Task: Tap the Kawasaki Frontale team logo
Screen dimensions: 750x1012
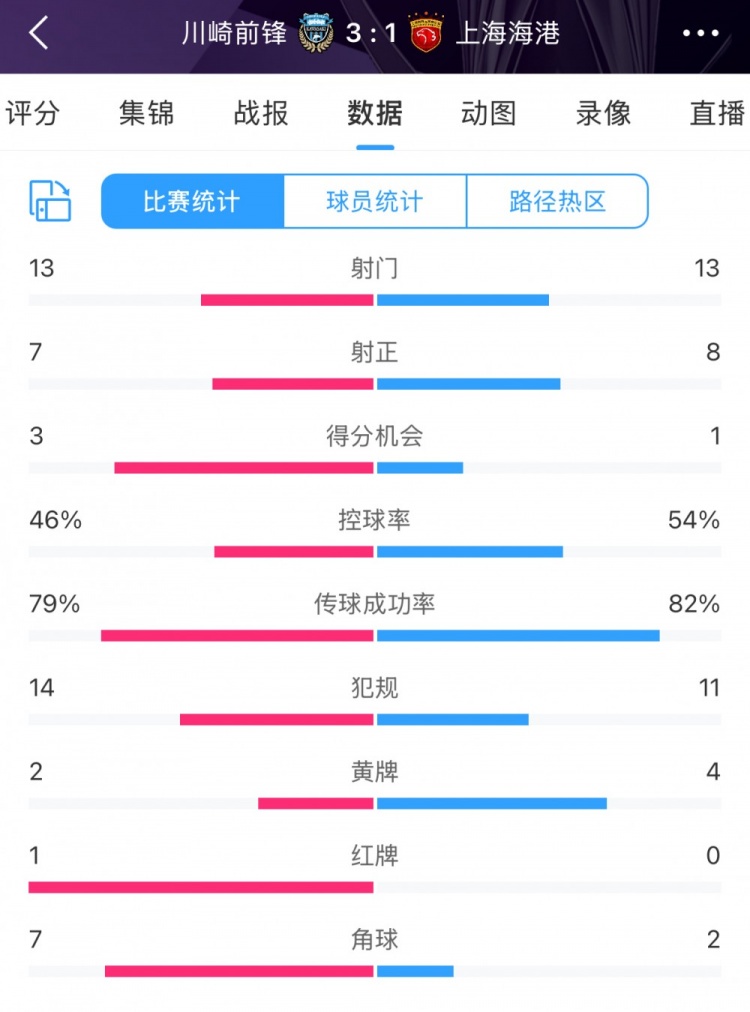Action: tap(316, 34)
